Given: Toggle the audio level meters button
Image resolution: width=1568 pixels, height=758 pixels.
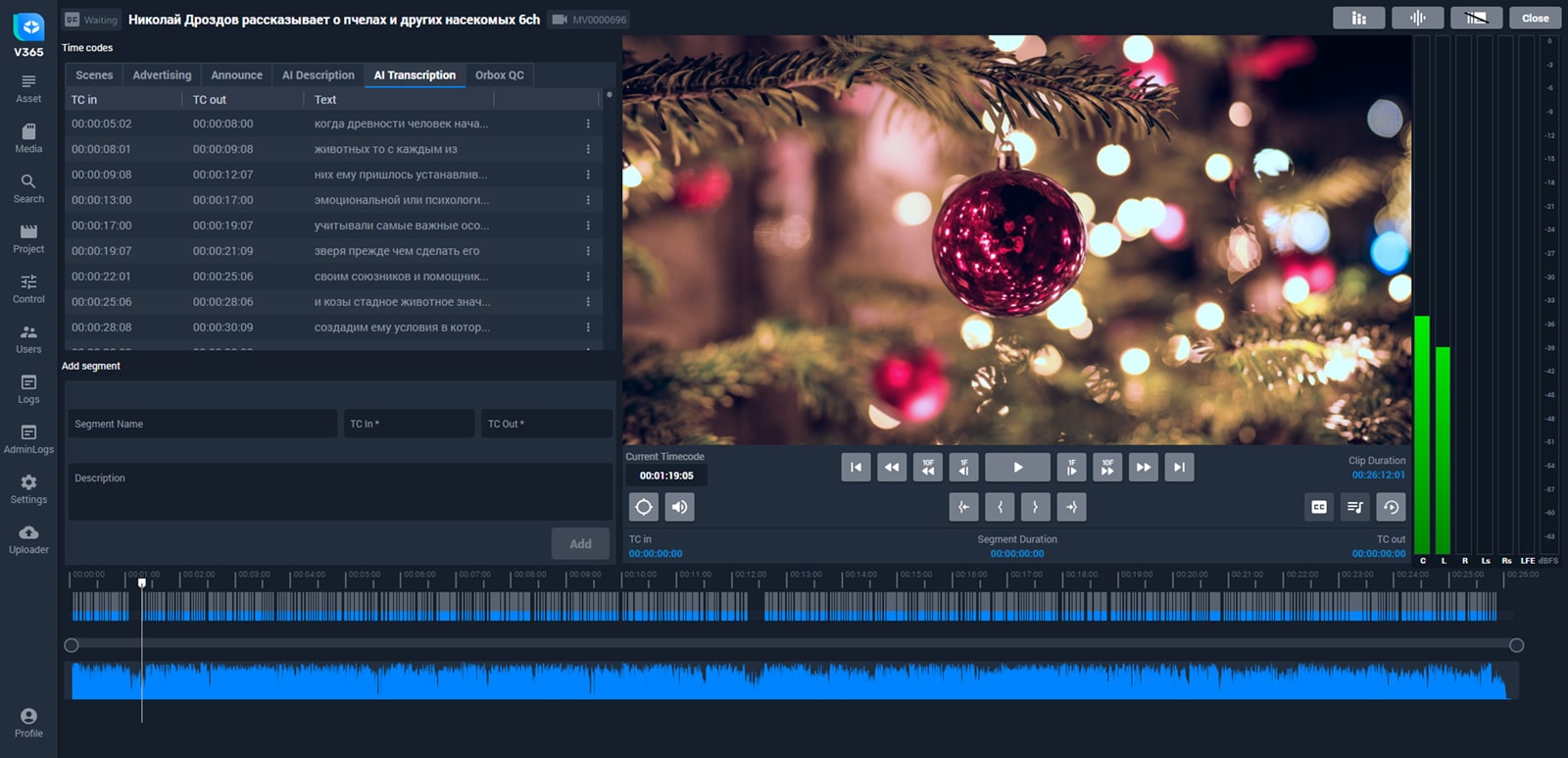Looking at the screenshot, I should tap(1359, 19).
